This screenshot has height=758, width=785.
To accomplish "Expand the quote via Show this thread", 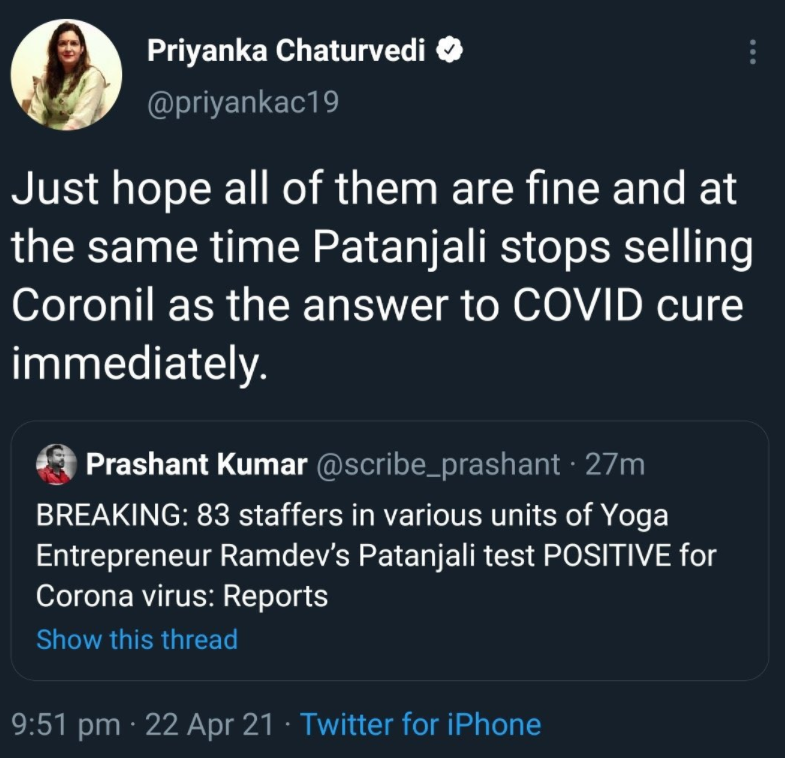I will pyautogui.click(x=137, y=639).
